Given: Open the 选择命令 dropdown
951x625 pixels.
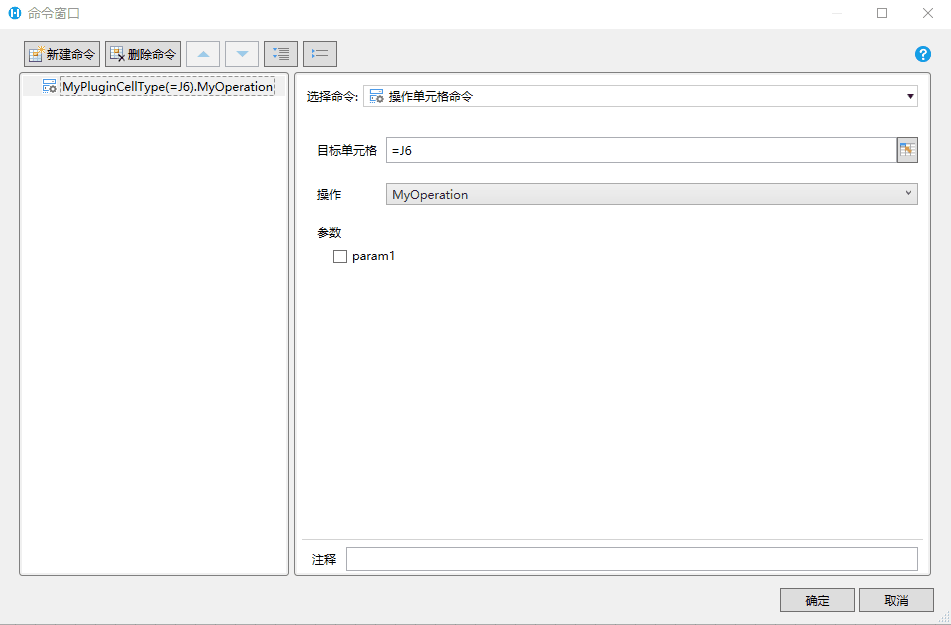Looking at the screenshot, I should pos(640,96).
